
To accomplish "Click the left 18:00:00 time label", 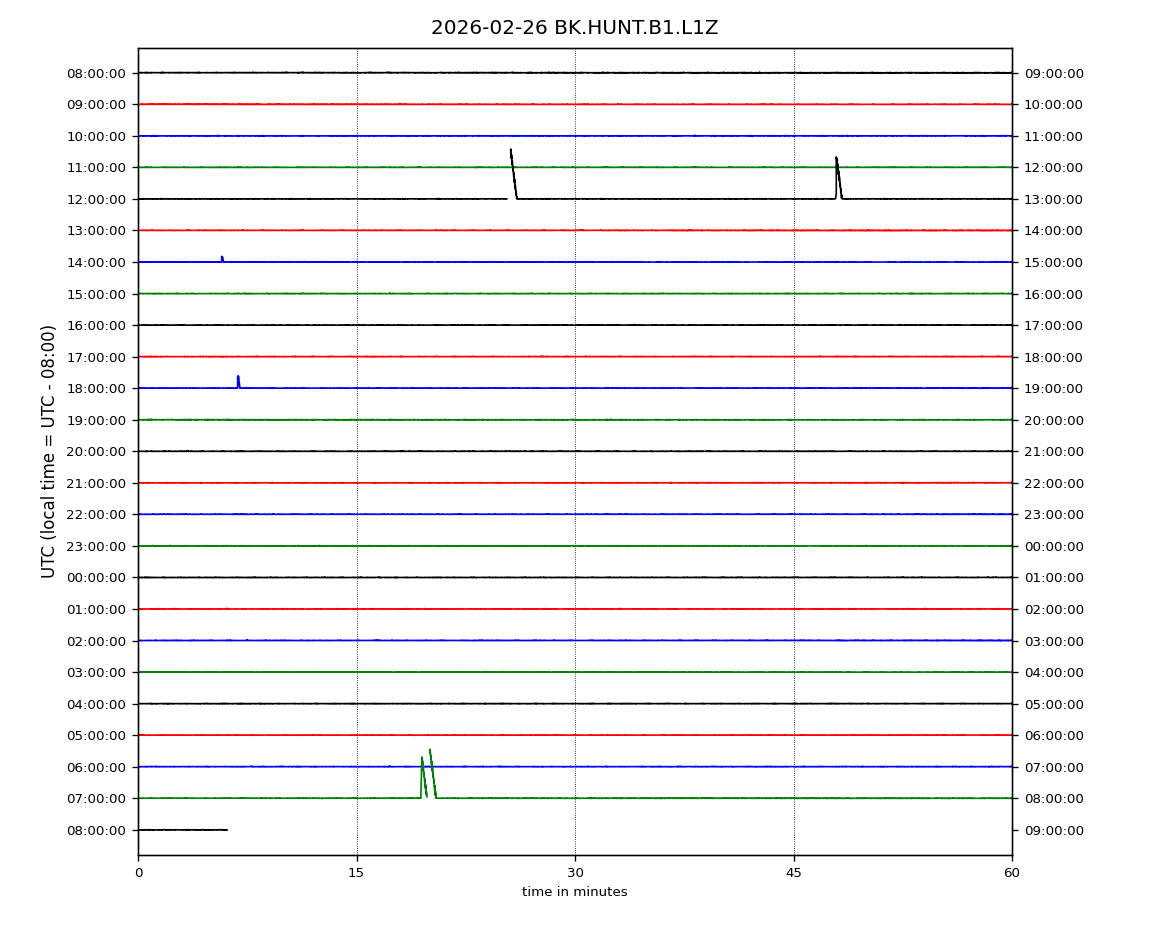I will click(x=96, y=388).
